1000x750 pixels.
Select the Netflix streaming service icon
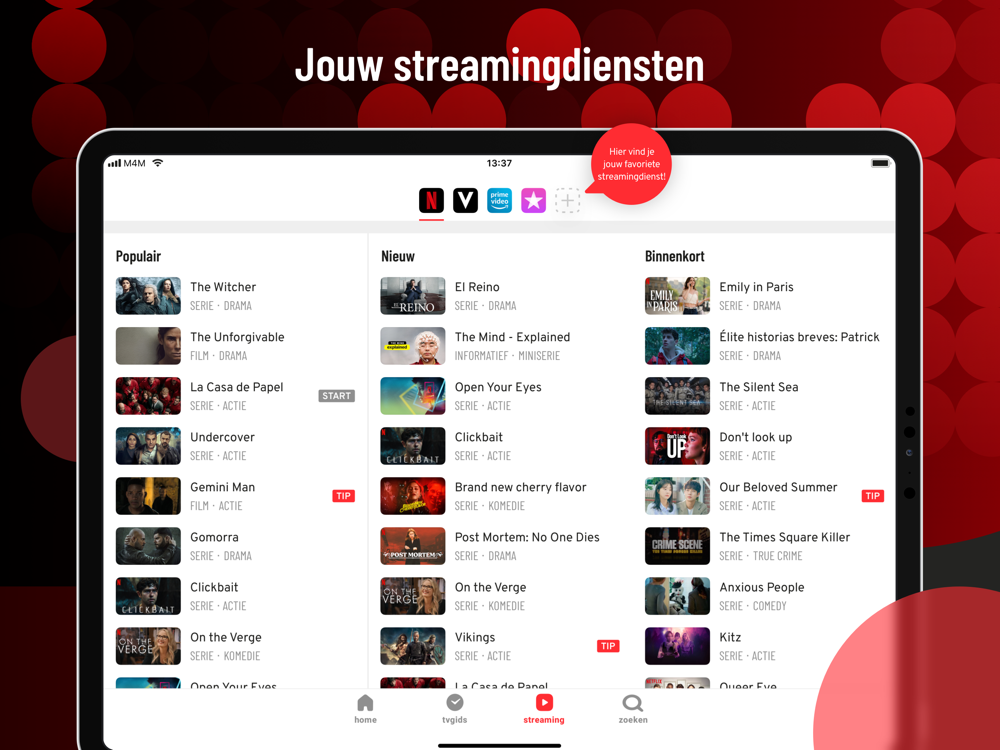[431, 200]
